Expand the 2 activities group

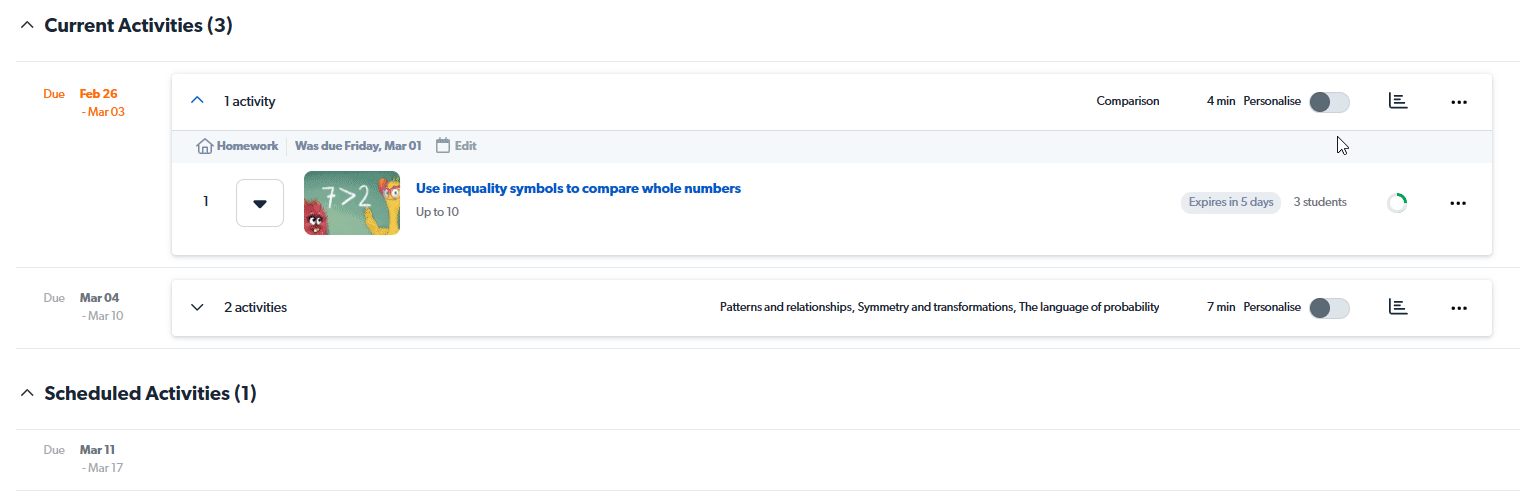(x=197, y=307)
